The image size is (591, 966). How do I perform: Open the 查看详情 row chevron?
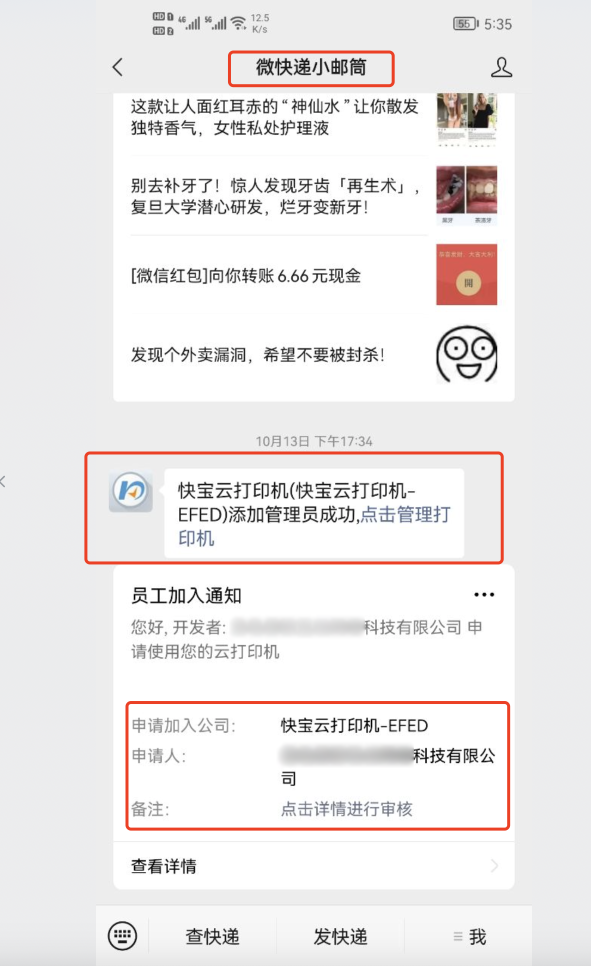coord(494,866)
